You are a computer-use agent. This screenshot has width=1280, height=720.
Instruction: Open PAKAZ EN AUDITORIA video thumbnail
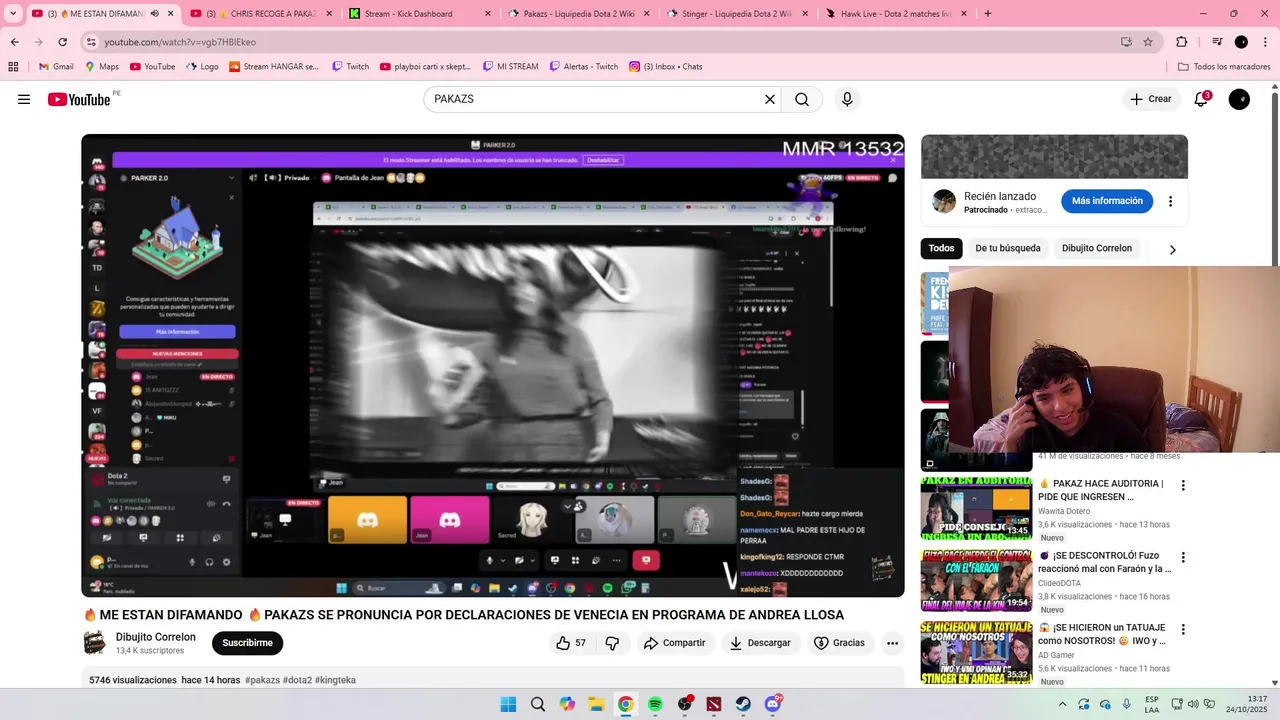coord(976,508)
